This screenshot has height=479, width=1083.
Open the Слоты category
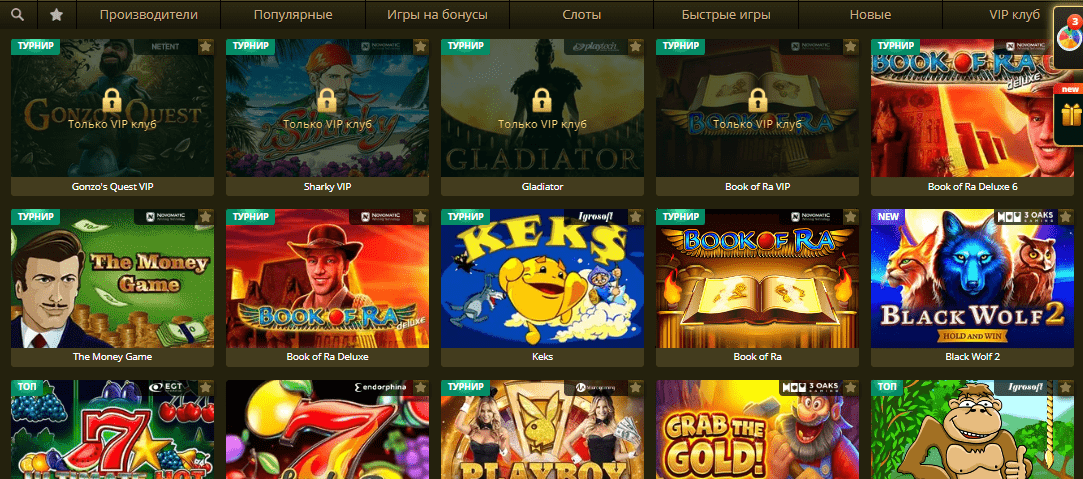click(x=582, y=14)
